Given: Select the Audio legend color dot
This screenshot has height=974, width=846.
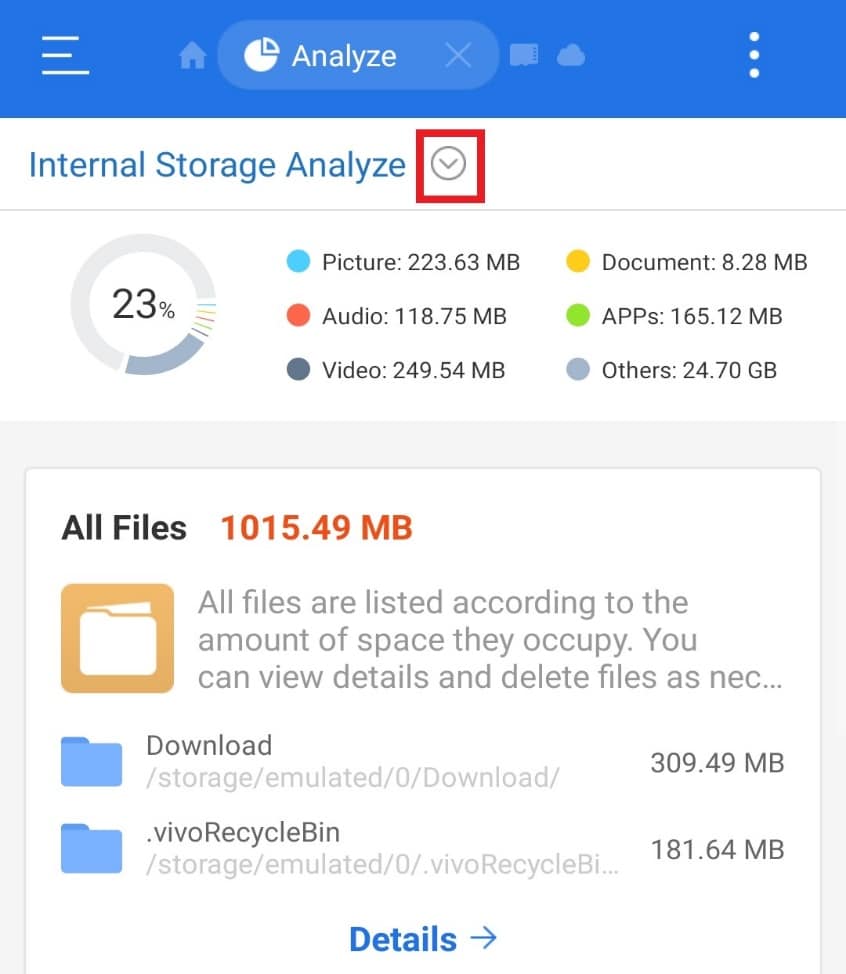Looking at the screenshot, I should 299,316.
